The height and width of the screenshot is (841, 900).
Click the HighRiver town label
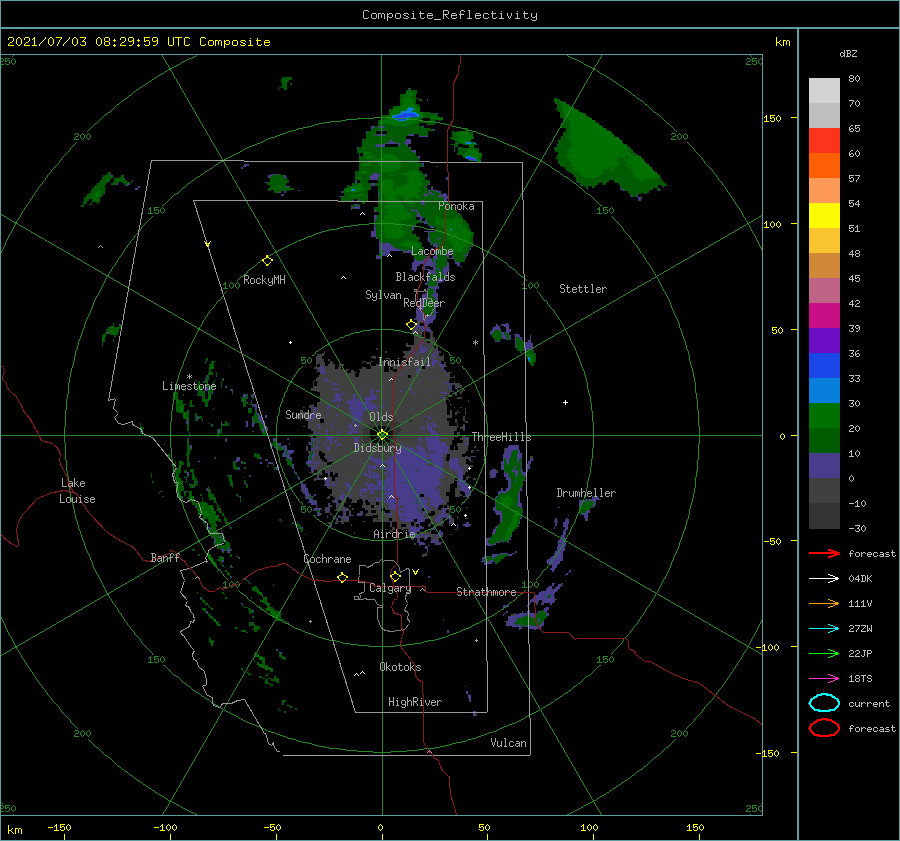coord(415,702)
